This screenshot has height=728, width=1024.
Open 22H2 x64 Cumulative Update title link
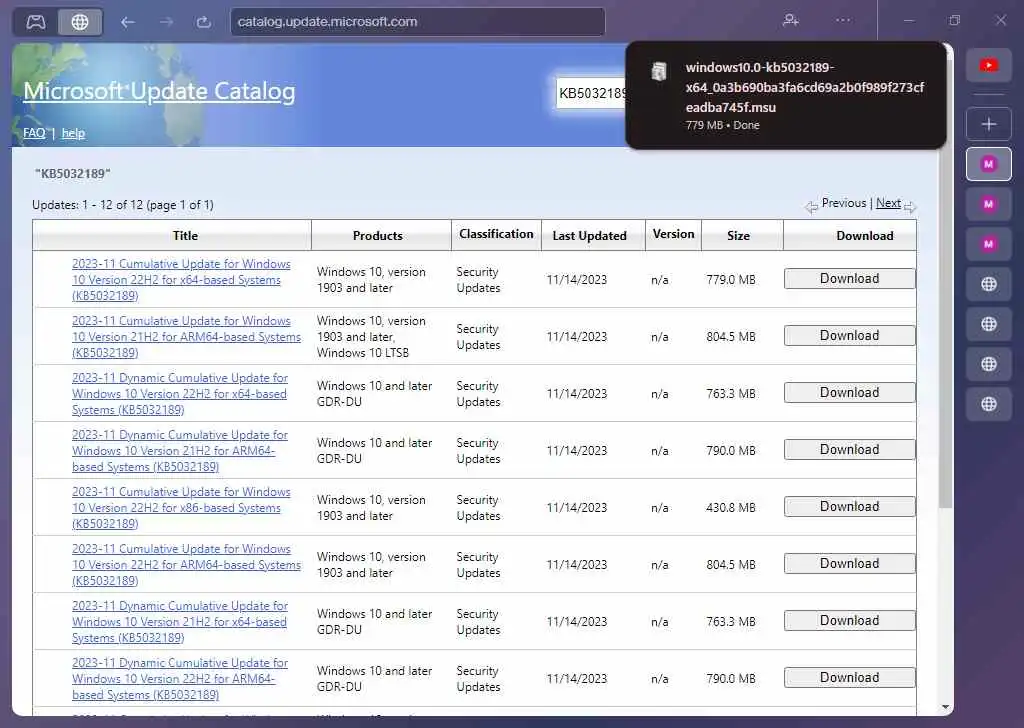pyautogui.click(x=181, y=279)
